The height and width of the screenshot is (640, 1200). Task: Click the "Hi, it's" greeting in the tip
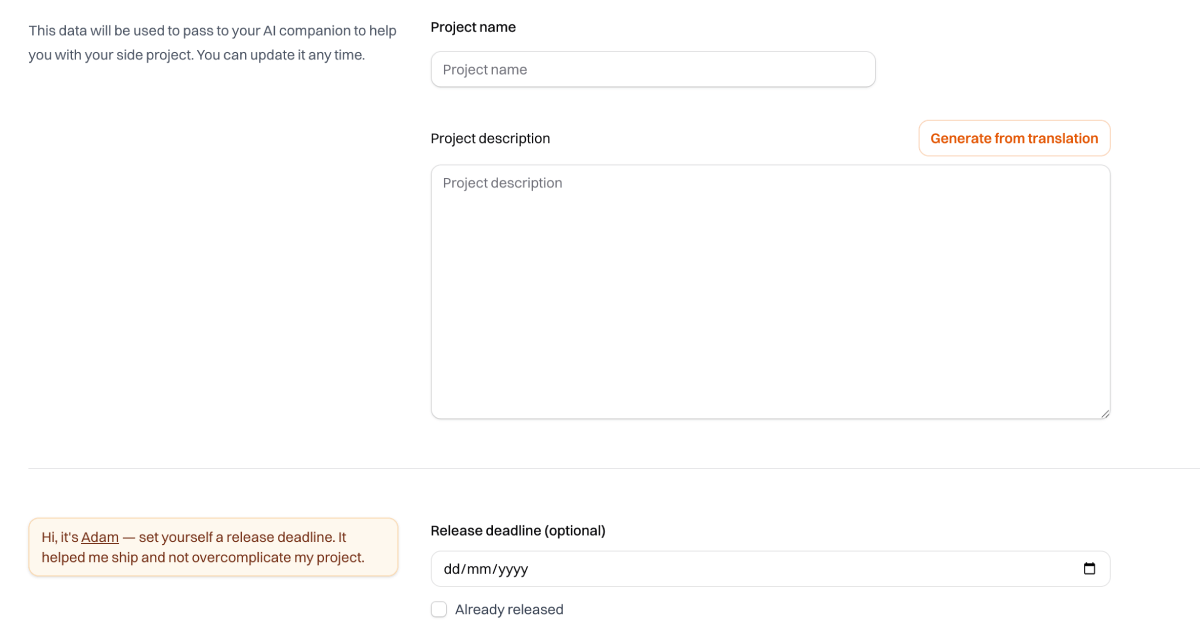tap(59, 538)
